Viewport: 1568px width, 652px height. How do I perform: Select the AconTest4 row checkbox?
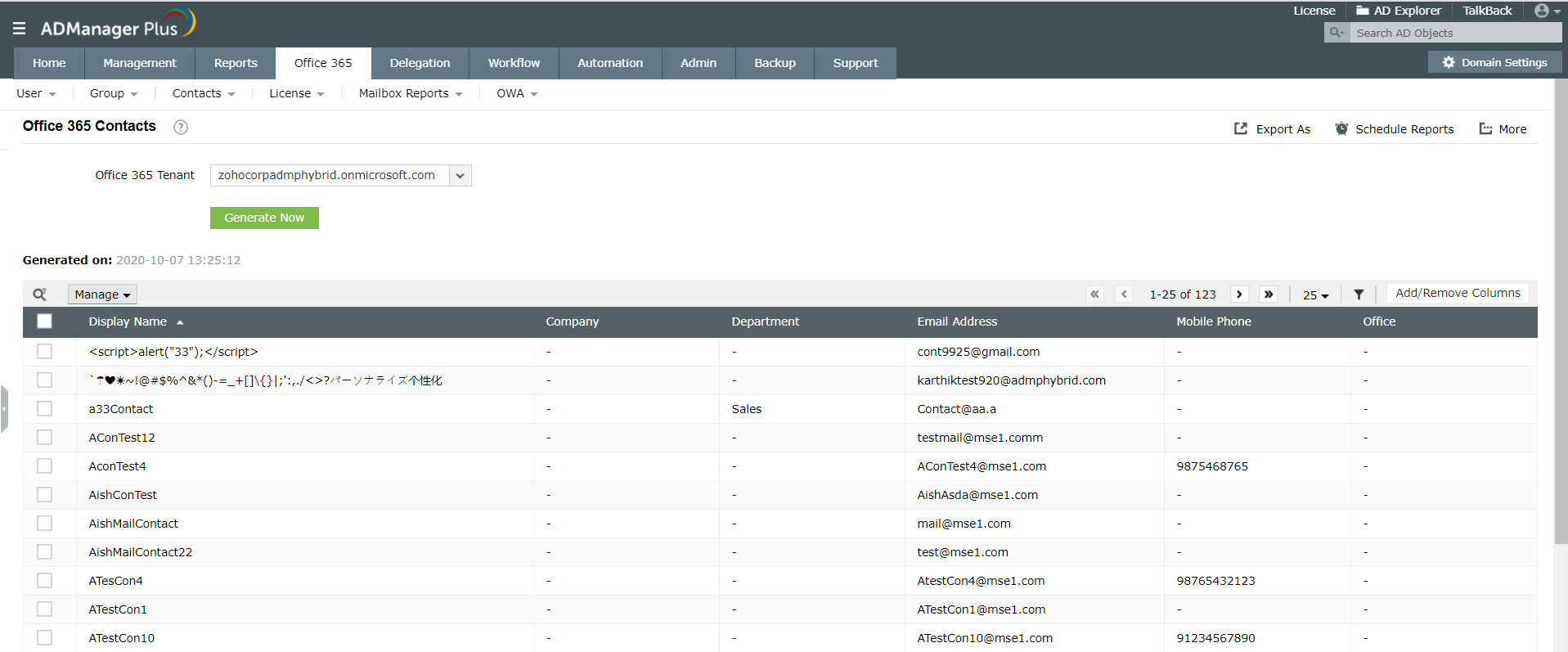[x=44, y=466]
